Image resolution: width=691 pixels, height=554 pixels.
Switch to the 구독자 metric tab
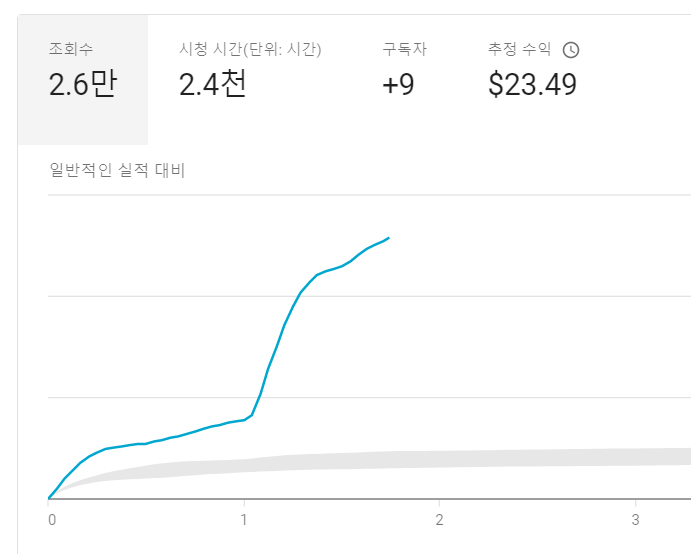point(404,80)
